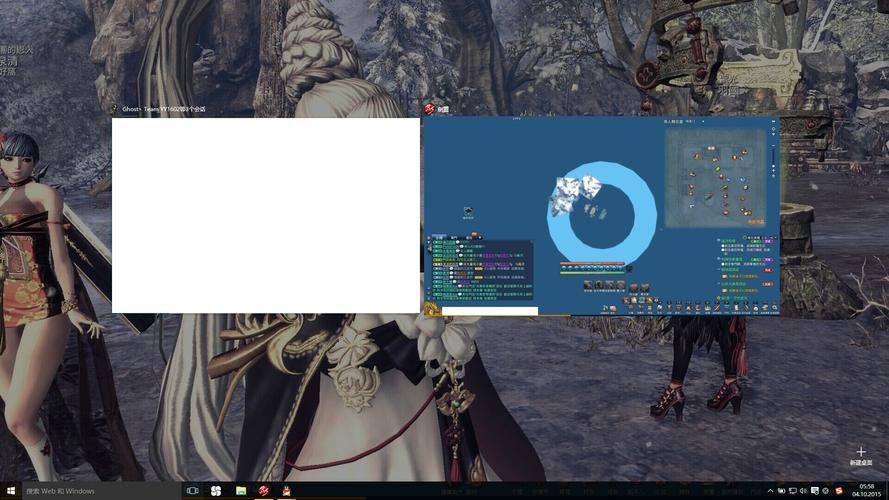Open the pinwheel fan app on the taskbar

tap(216, 491)
